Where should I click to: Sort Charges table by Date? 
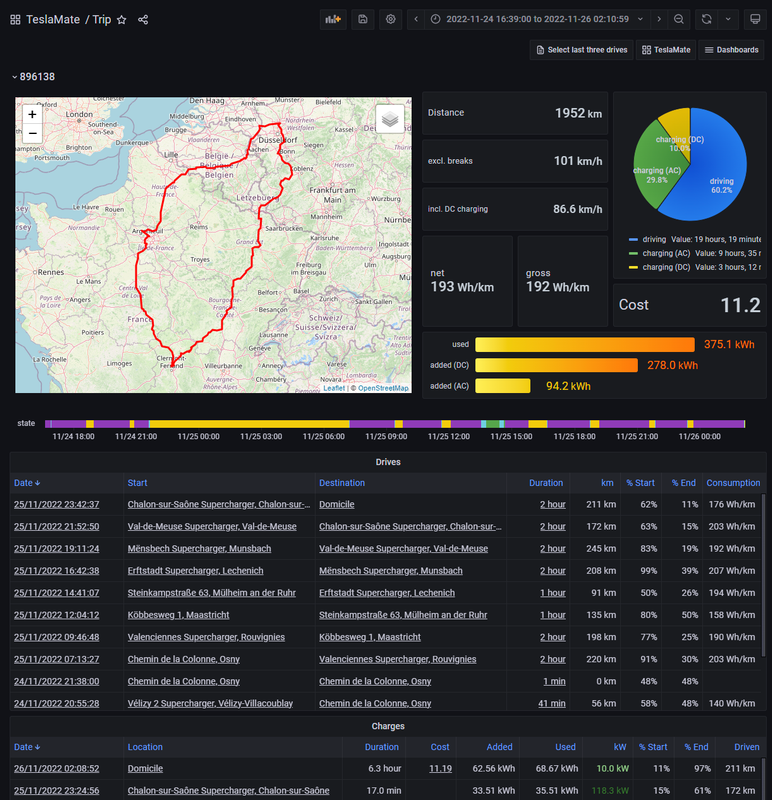[27, 747]
